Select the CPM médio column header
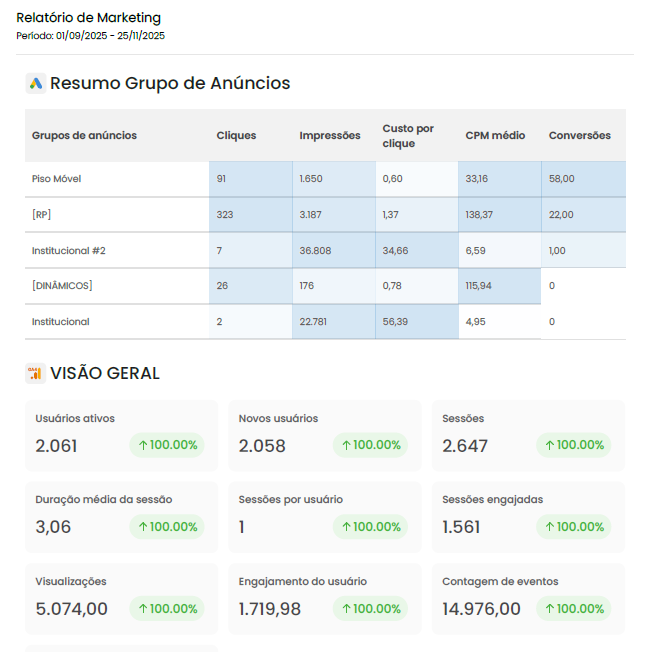Screen dimensions: 662x652 [x=495, y=136]
